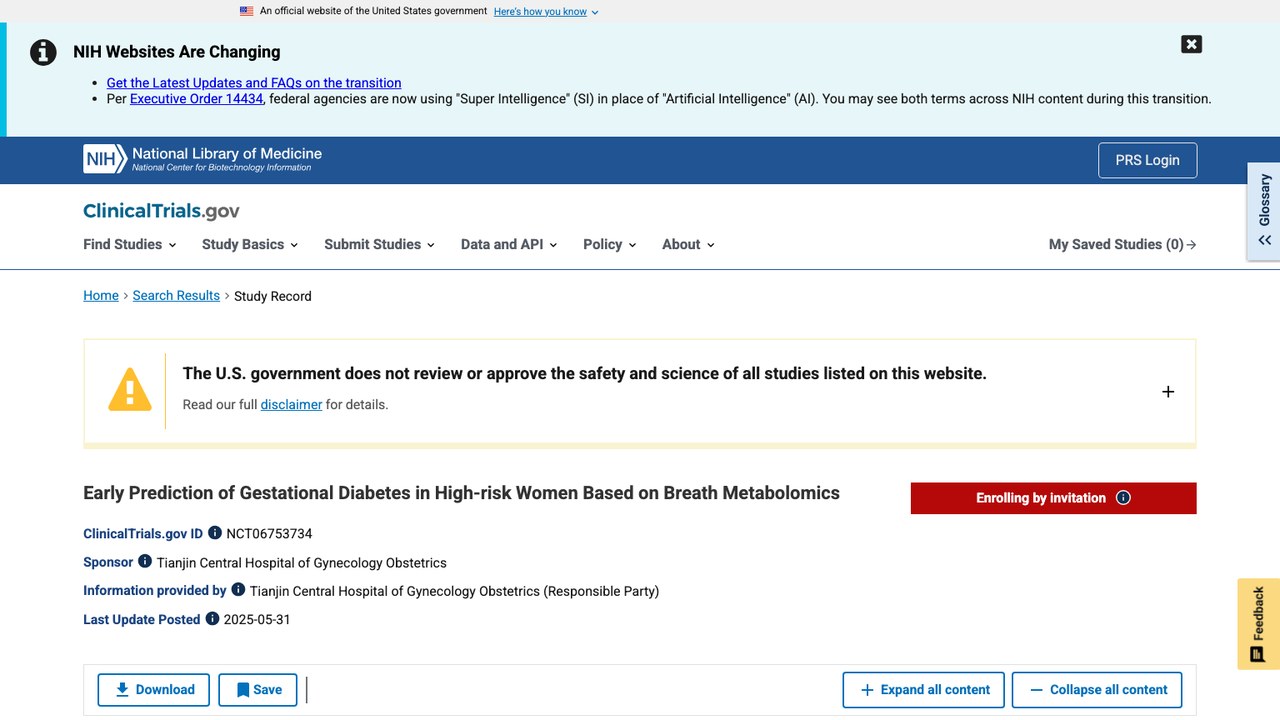
Task: Save this study with bookmark button
Action: (258, 690)
